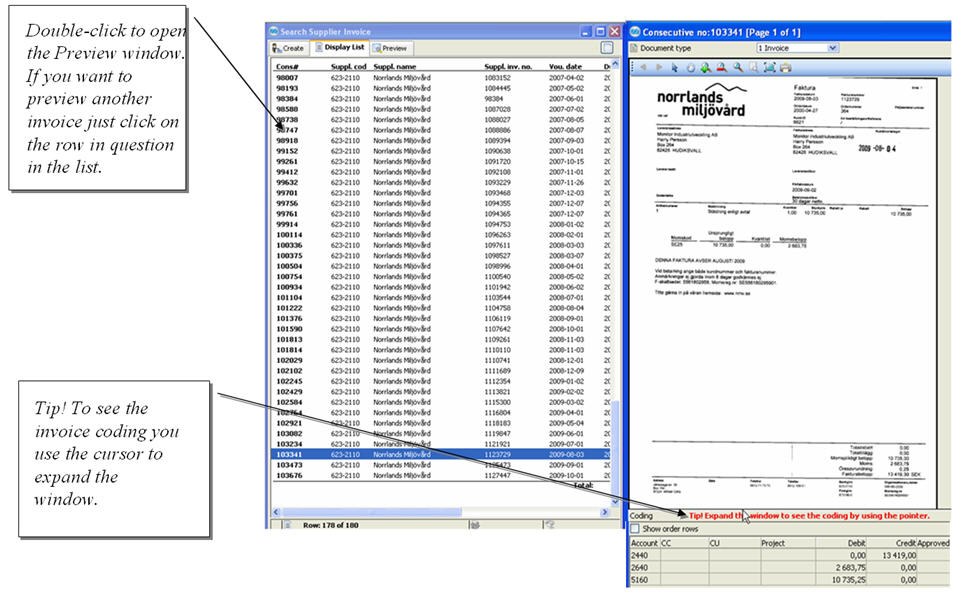Screen dimensions: 956x593
Task: Click the Search Supplier Invoice title bar app icon
Action: (x=274, y=31)
